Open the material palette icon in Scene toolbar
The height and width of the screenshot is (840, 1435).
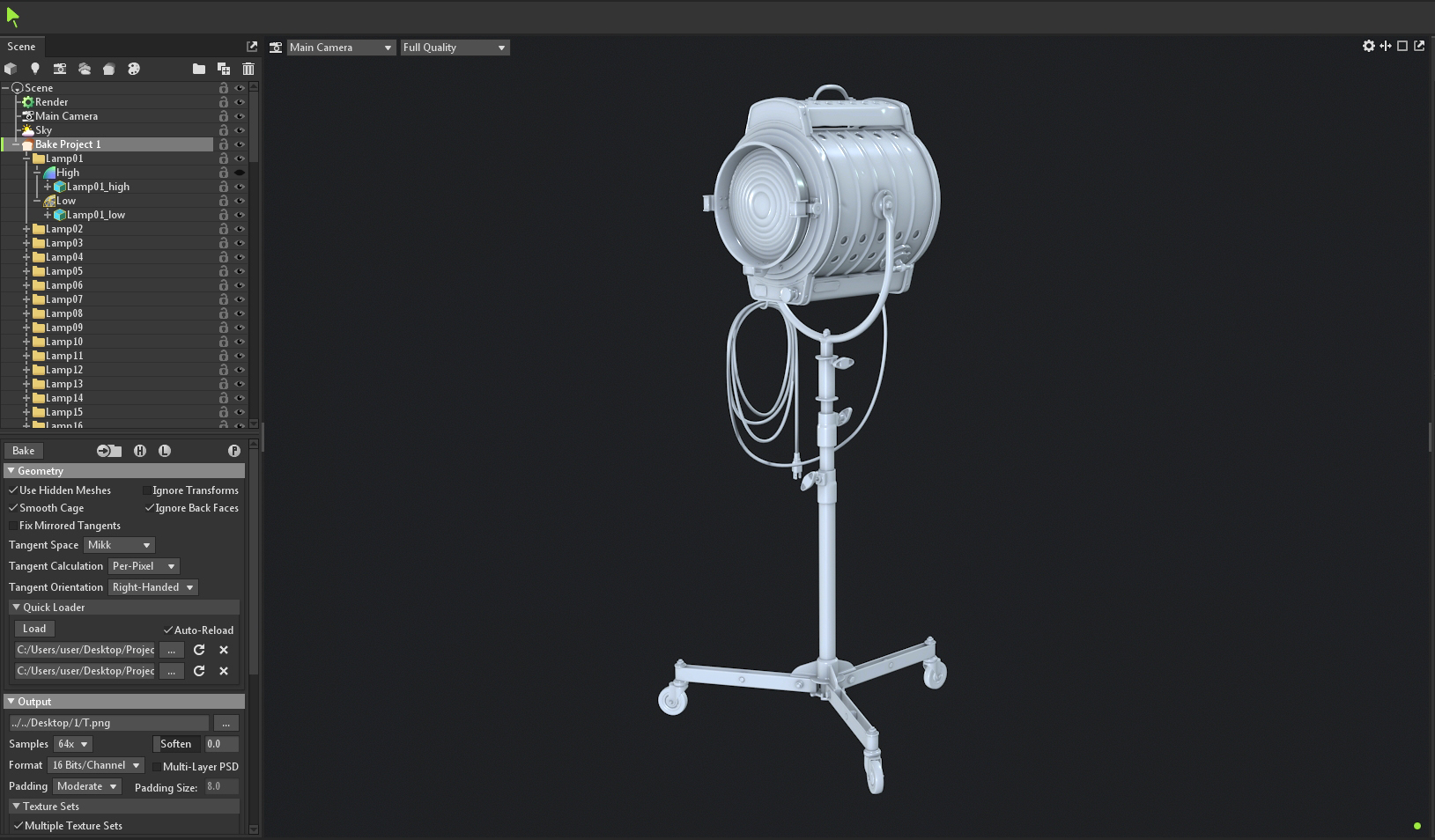coord(134,69)
